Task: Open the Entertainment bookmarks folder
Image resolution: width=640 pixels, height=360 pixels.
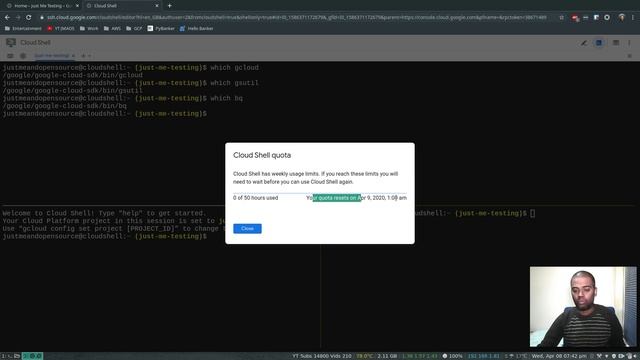Action: (x=23, y=29)
